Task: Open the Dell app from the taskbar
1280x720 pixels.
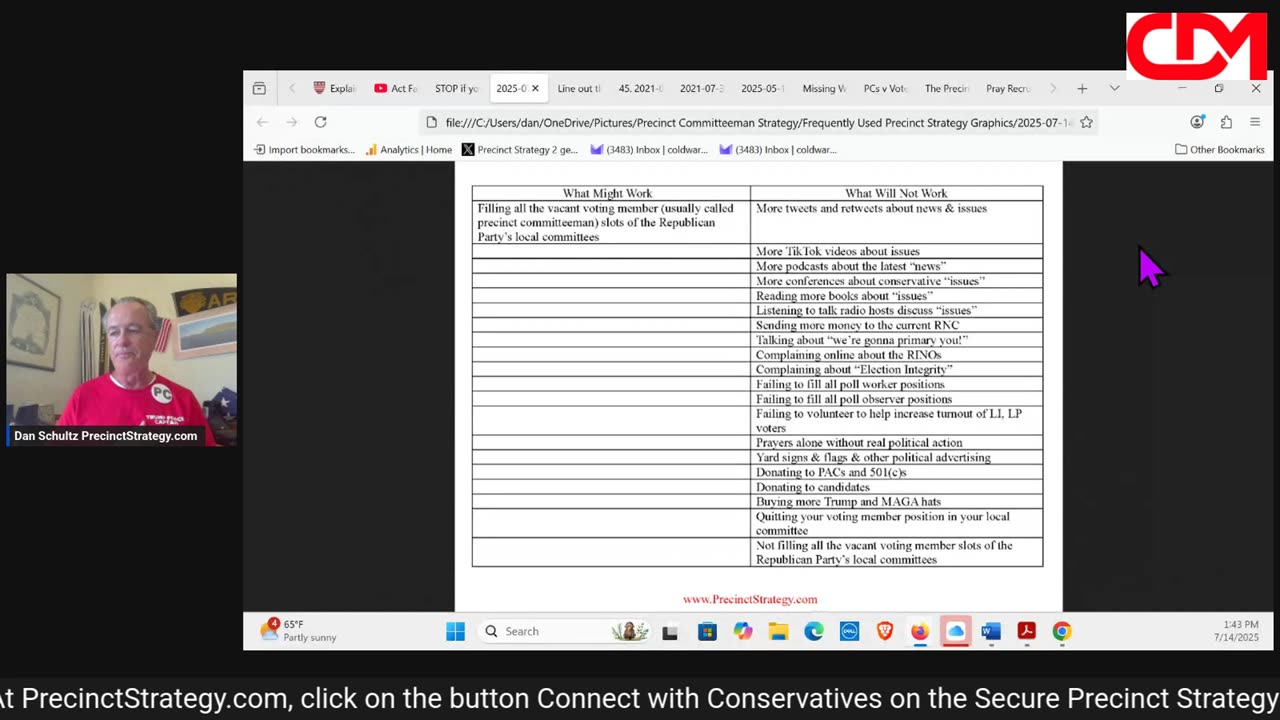Action: point(849,631)
